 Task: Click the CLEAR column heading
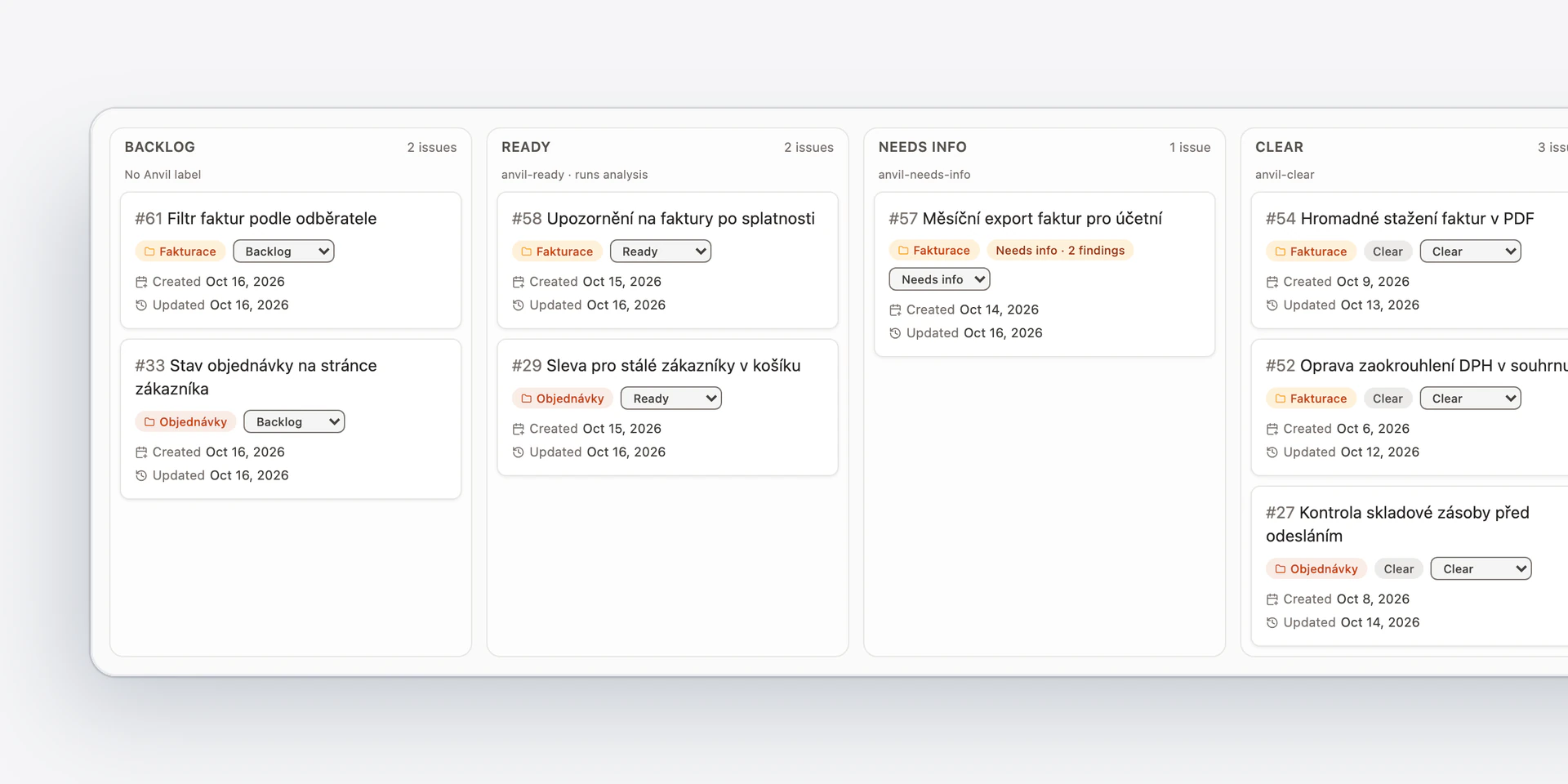[x=1279, y=147]
